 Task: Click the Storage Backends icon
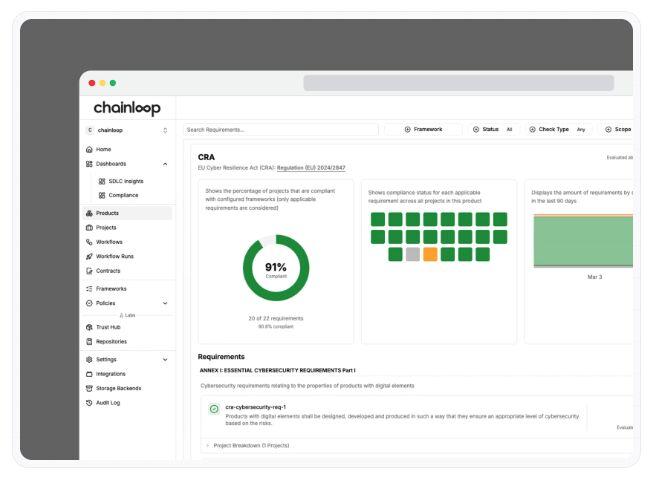click(x=89, y=388)
